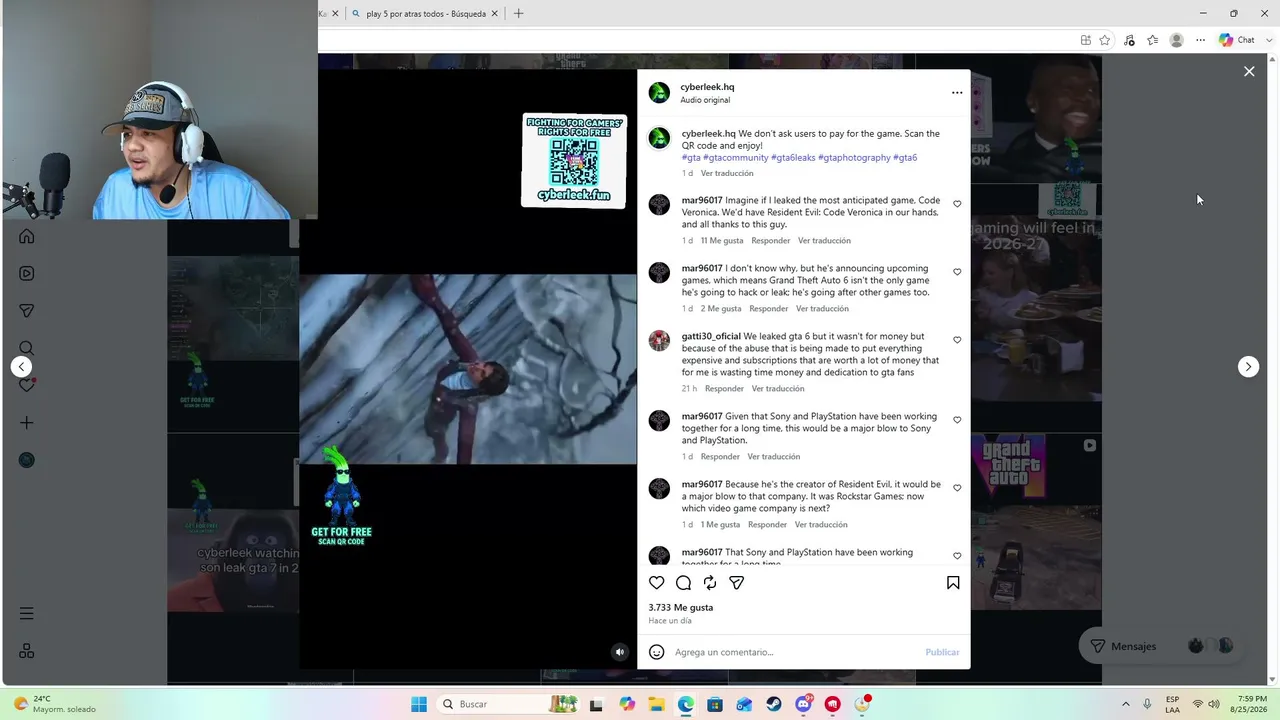
Task: Show hidden system tray icons
Action: (x=1125, y=704)
